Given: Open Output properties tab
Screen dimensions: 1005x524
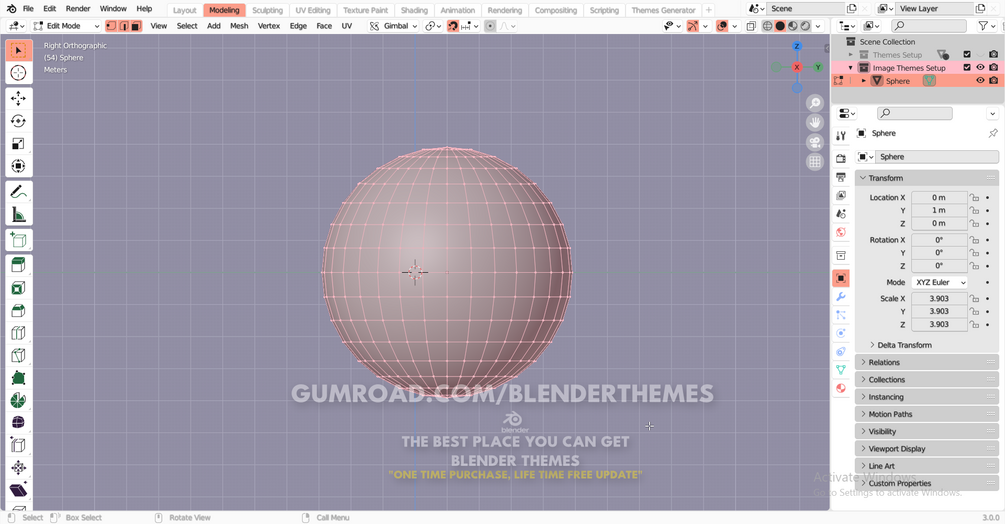Looking at the screenshot, I should click(841, 177).
